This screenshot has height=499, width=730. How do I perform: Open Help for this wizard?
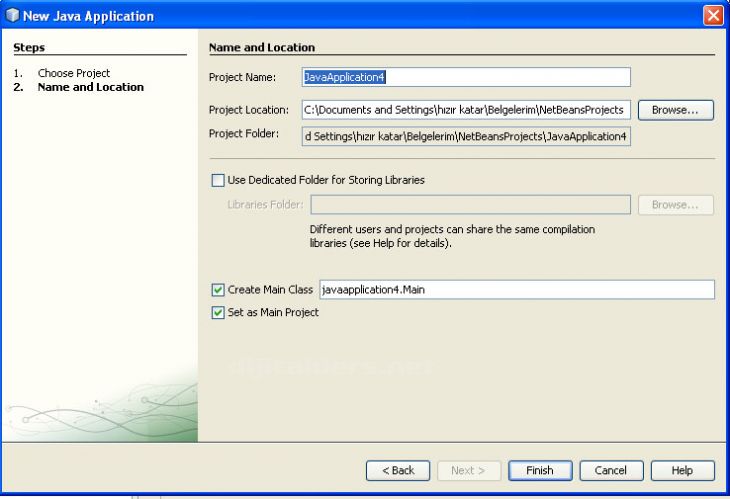[683, 471]
